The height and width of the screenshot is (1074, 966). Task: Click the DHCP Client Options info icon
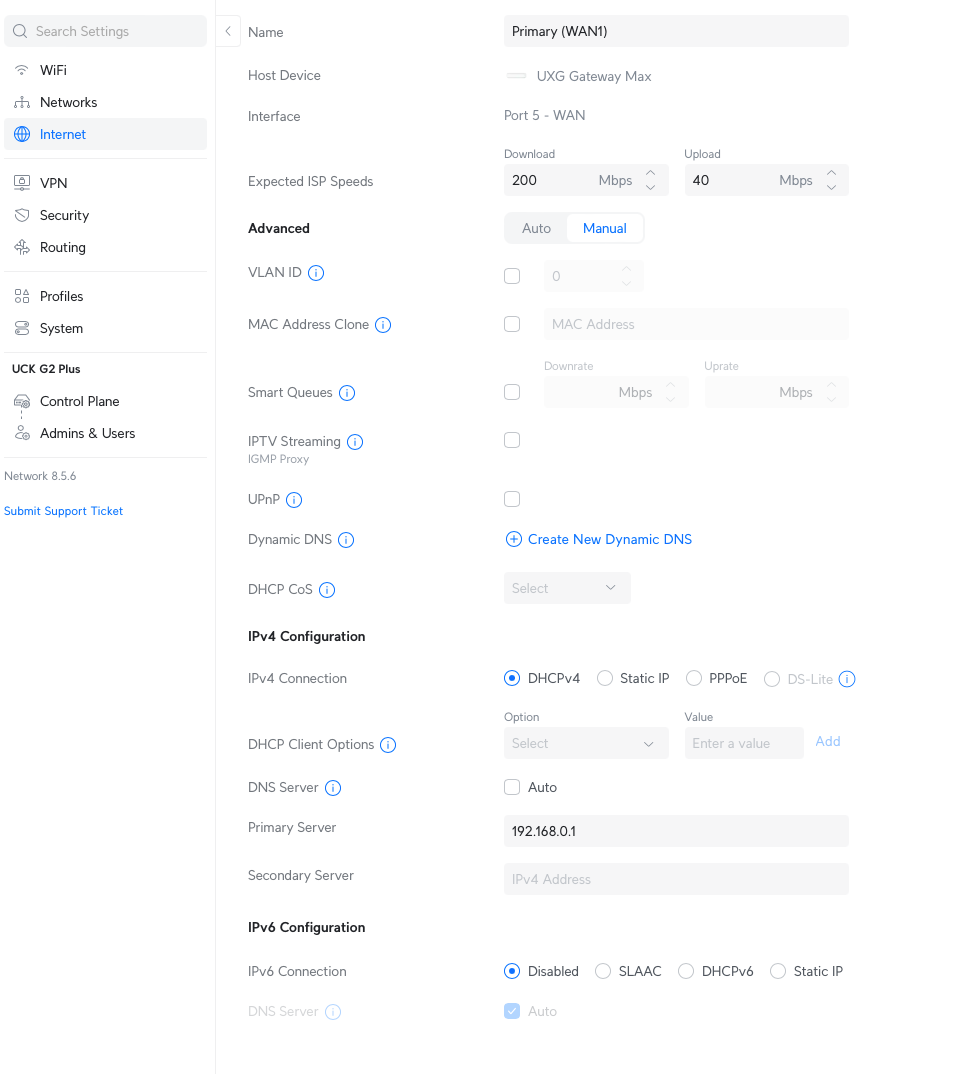(388, 745)
